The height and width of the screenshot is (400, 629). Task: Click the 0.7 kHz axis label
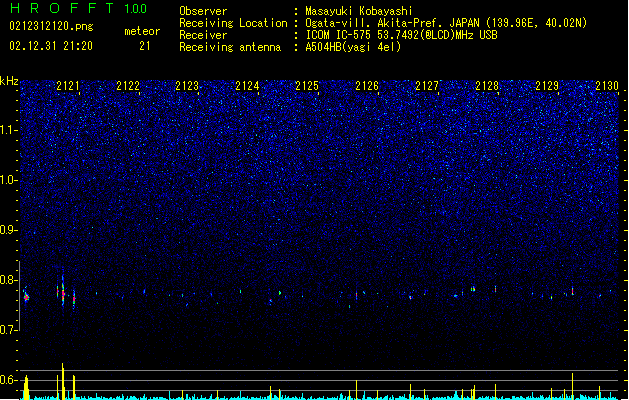(8, 330)
